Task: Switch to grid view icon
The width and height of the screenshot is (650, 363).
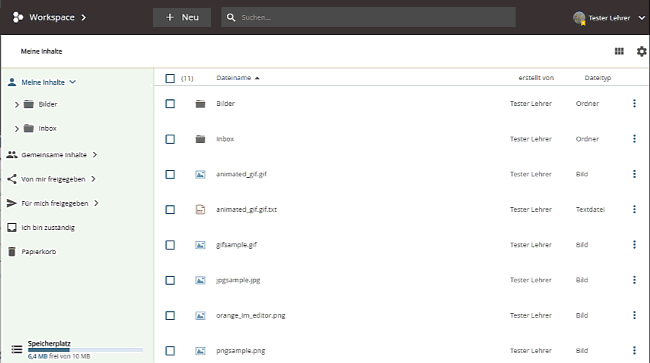Action: click(619, 51)
